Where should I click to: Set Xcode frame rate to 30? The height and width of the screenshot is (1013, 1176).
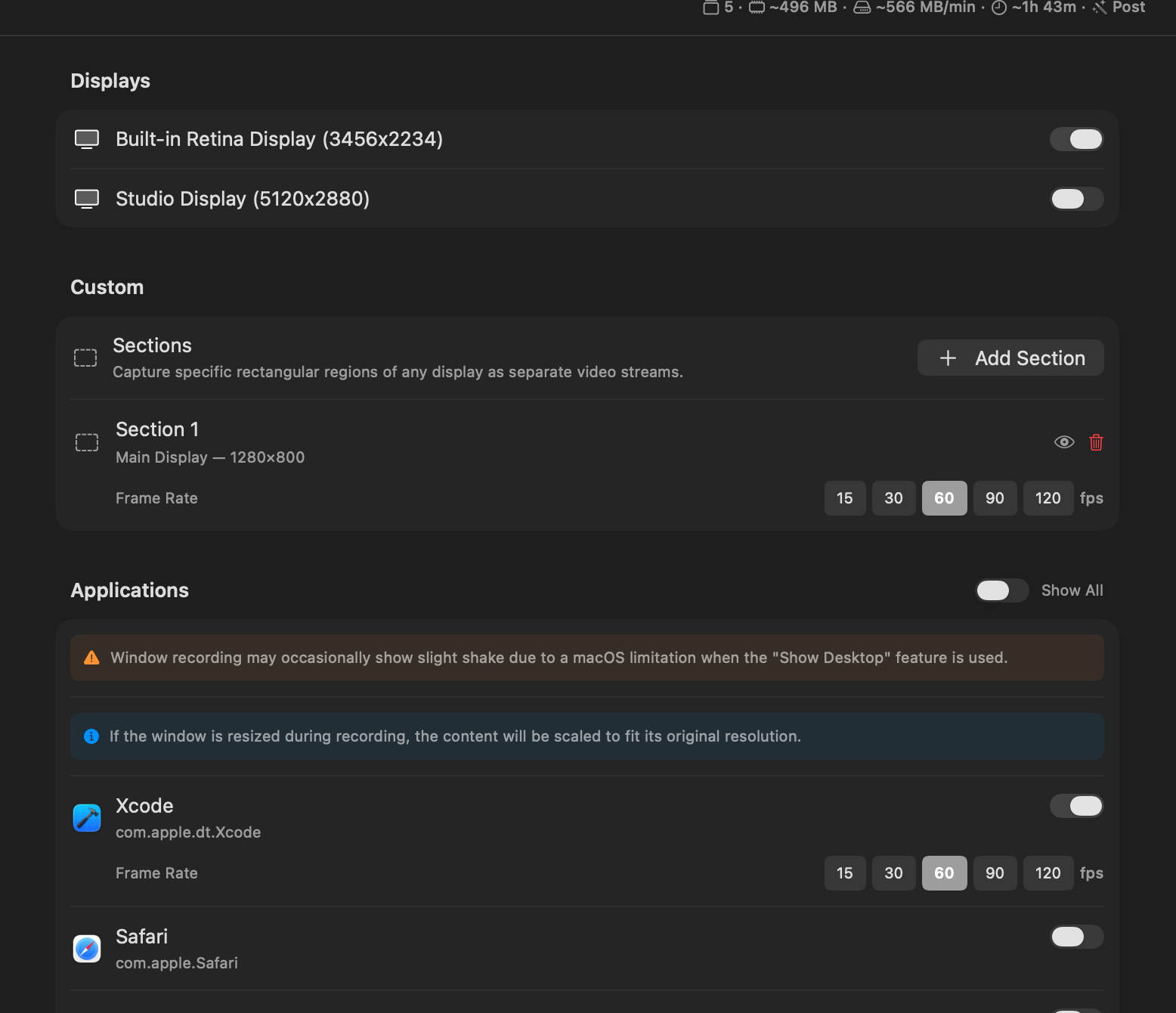[x=893, y=873]
